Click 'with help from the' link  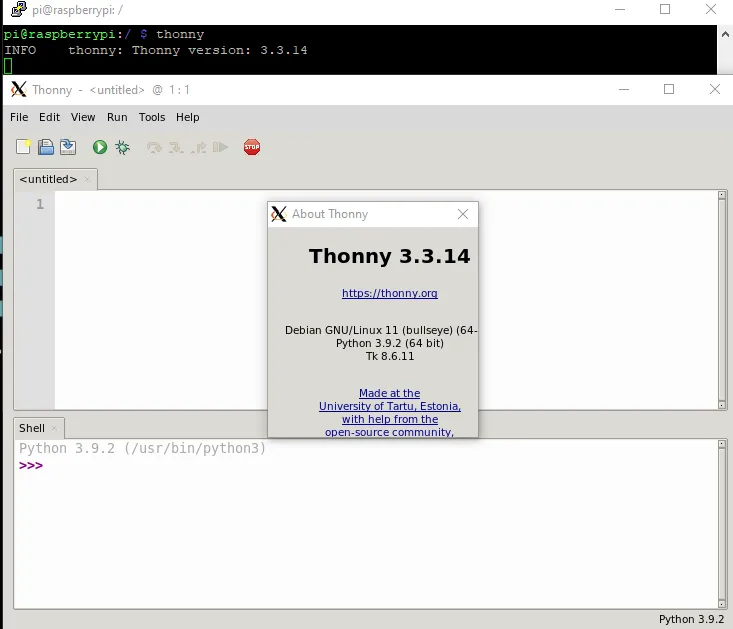tap(389, 419)
